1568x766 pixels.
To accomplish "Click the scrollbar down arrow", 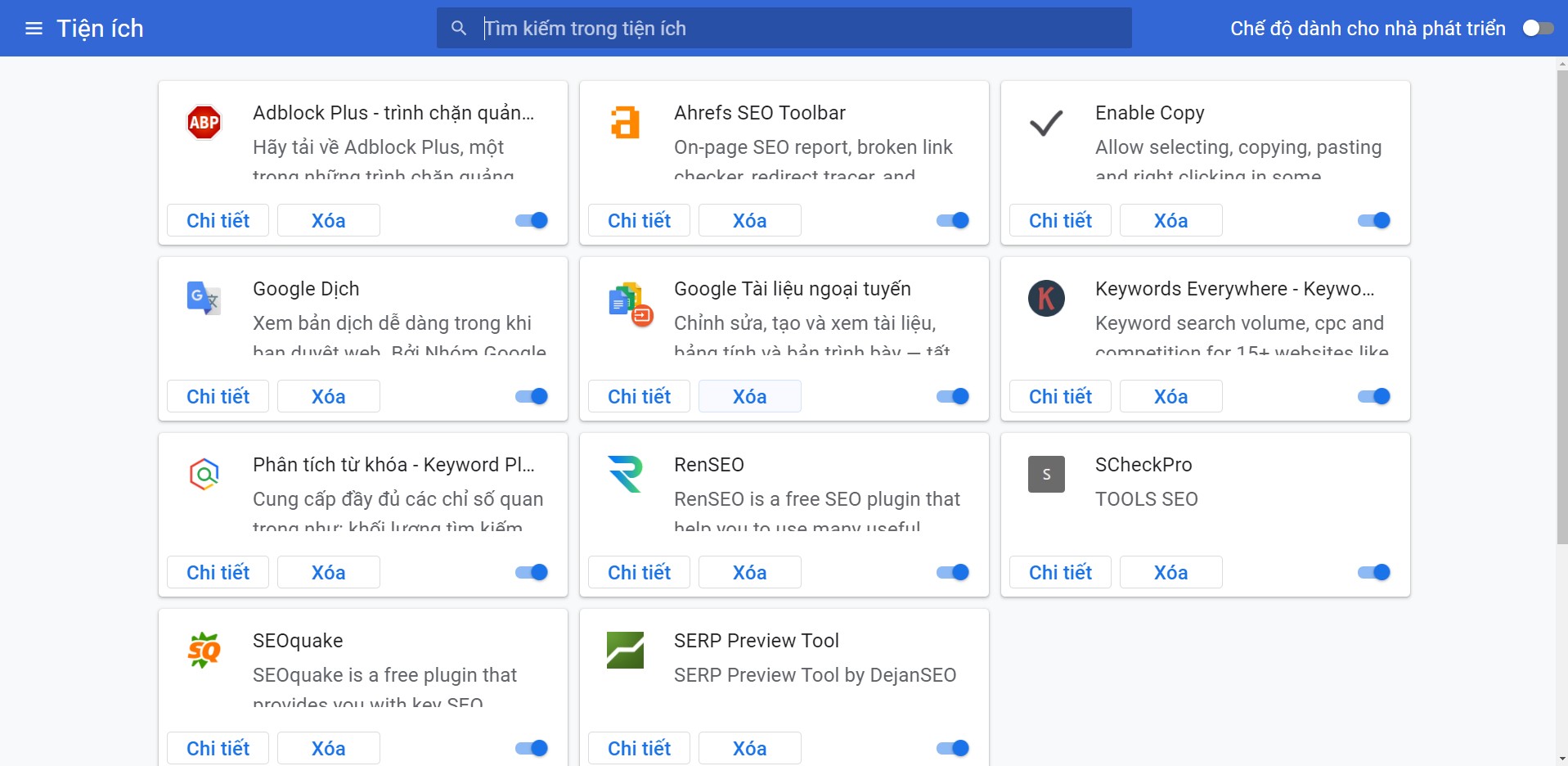I will (x=1561, y=759).
